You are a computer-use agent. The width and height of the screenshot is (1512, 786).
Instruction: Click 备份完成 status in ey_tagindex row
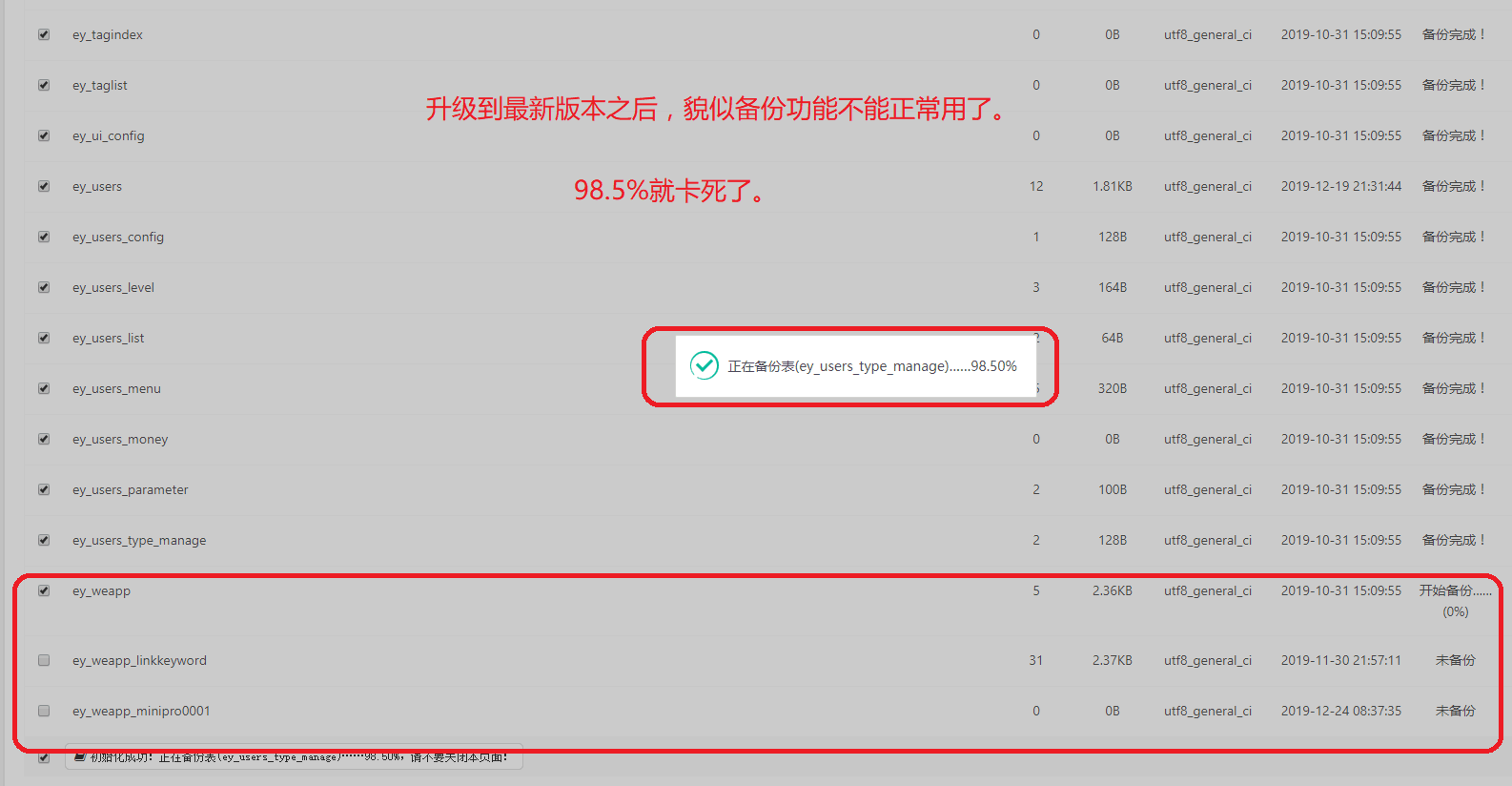click(1454, 34)
